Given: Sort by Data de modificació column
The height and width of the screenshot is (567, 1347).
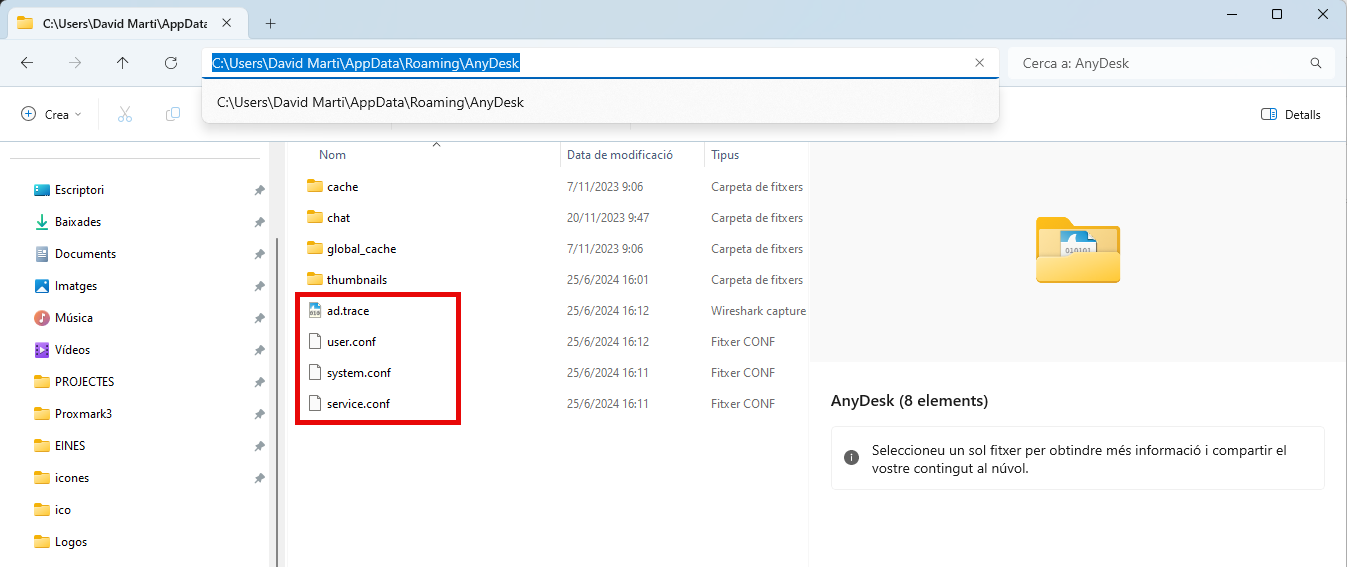Looking at the screenshot, I should [620, 155].
